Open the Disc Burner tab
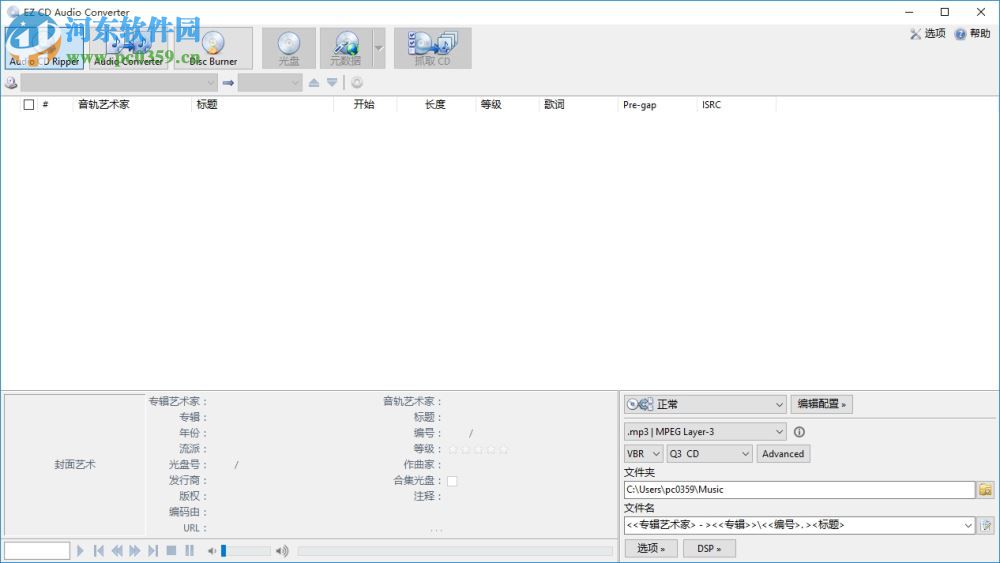 coord(213,48)
